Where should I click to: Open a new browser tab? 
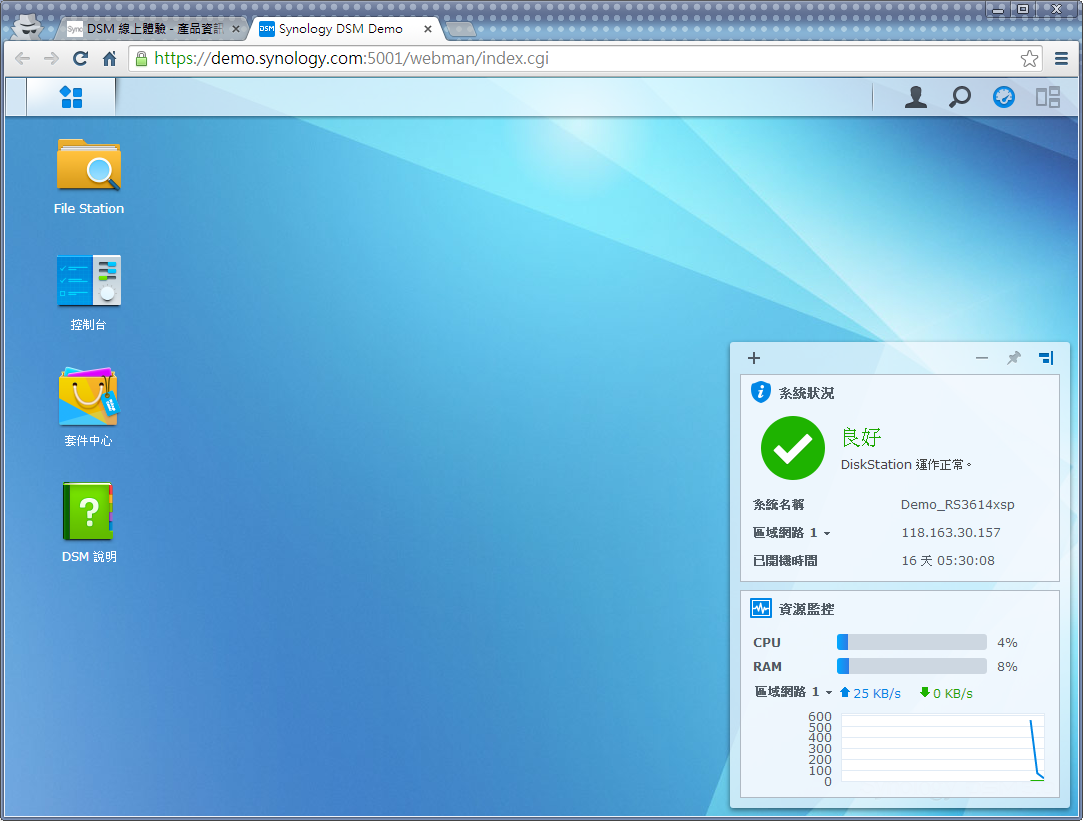(x=460, y=29)
